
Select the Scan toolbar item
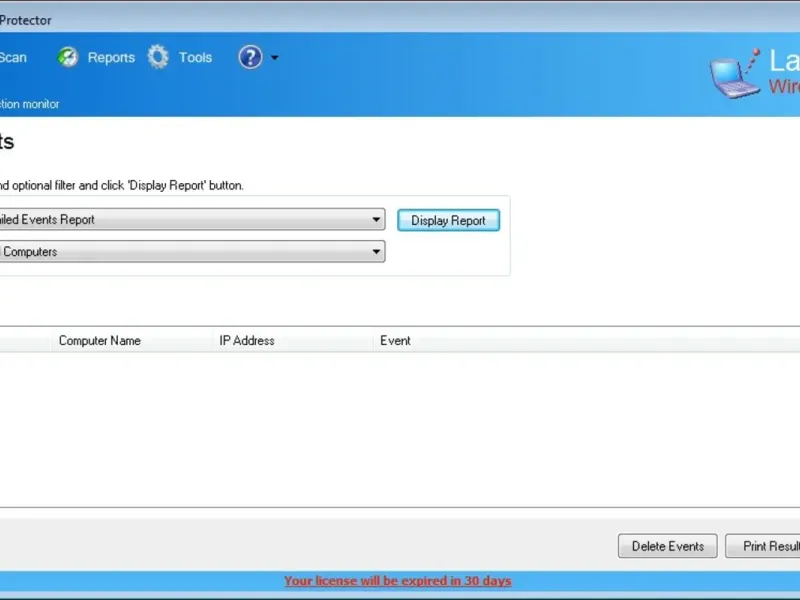tap(13, 58)
